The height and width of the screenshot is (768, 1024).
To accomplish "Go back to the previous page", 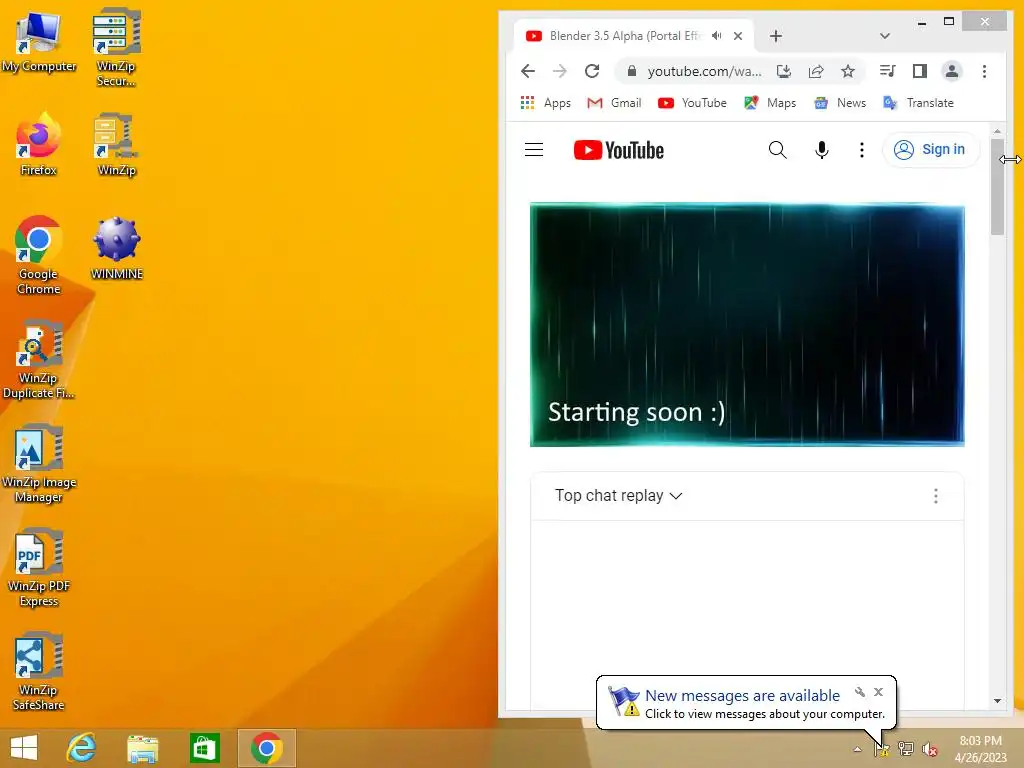I will pos(528,71).
